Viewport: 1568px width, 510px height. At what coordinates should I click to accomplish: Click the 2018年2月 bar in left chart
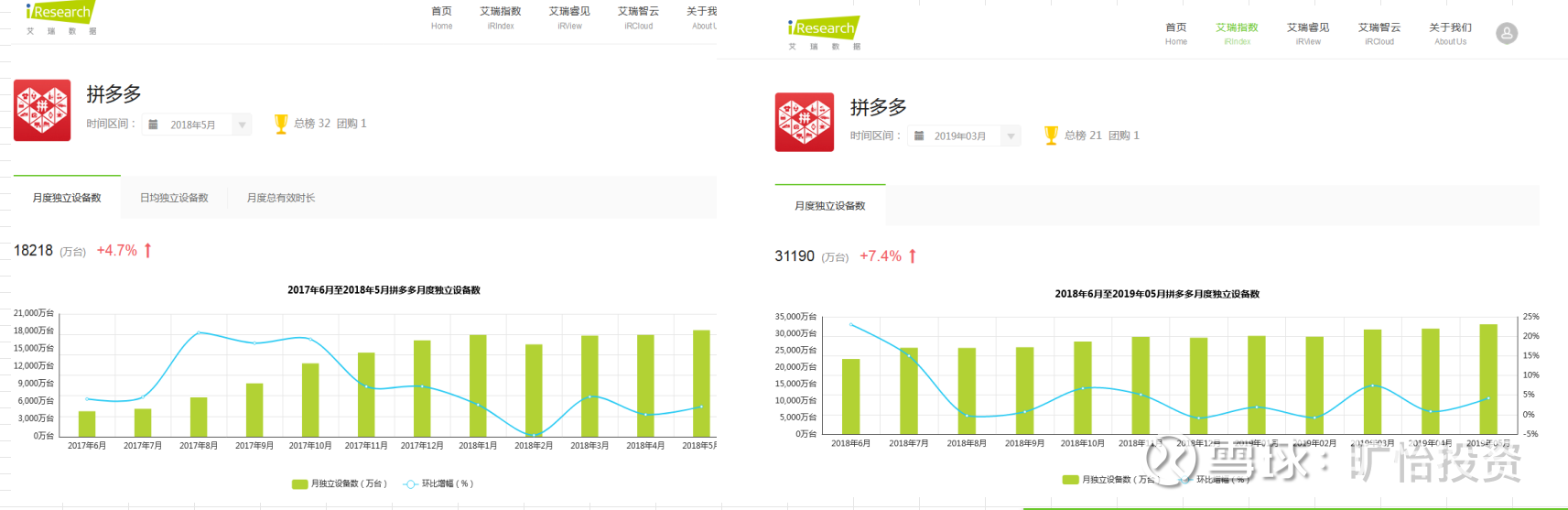(x=534, y=390)
